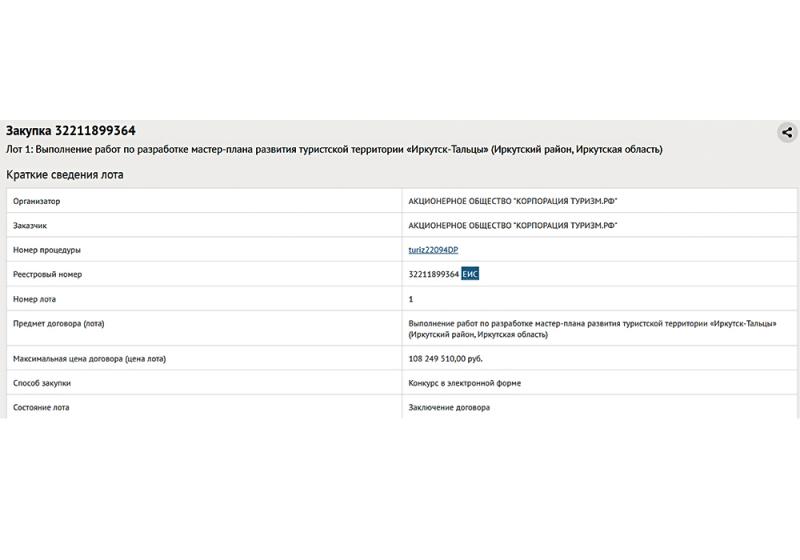This screenshot has width=800, height=560.
Task: Click the contract subject description in the table
Action: (590, 329)
